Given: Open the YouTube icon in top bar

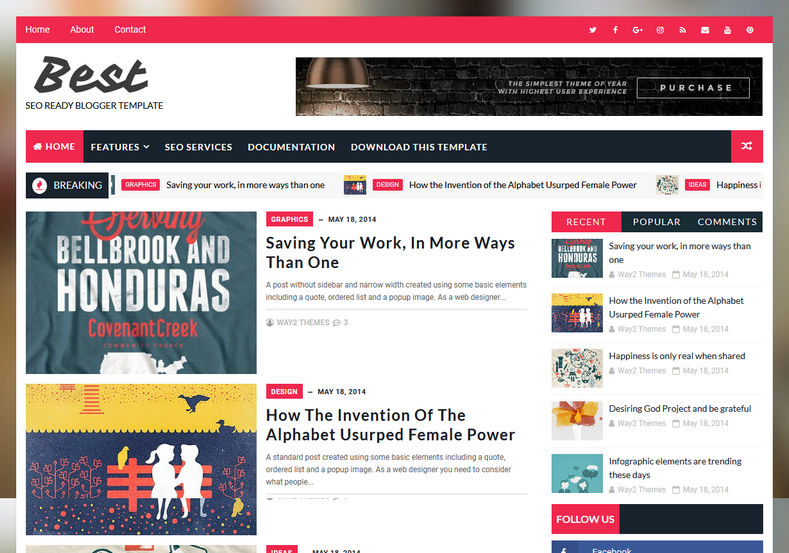Looking at the screenshot, I should pyautogui.click(x=727, y=30).
